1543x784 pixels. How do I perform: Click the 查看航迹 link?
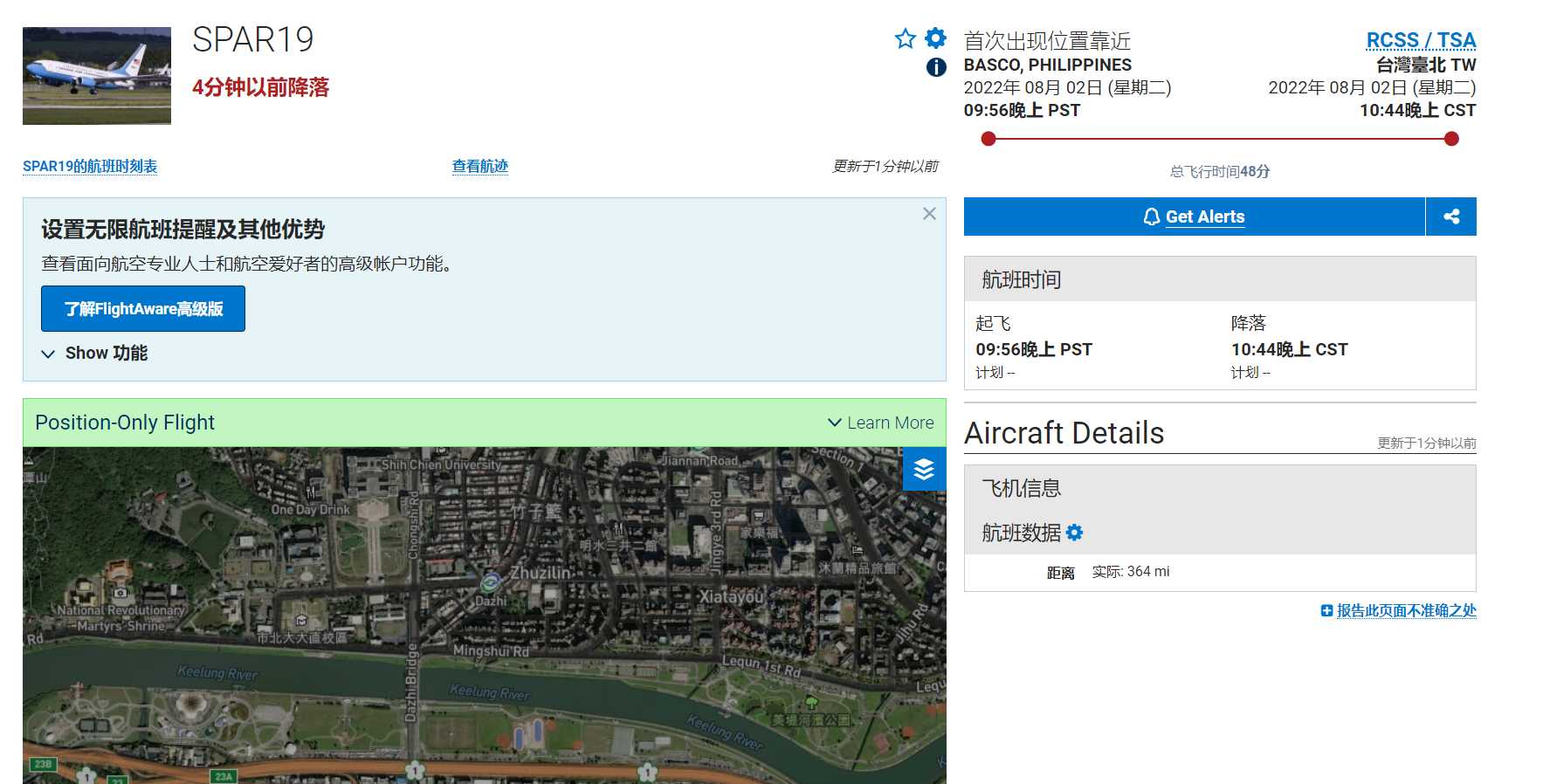(480, 166)
